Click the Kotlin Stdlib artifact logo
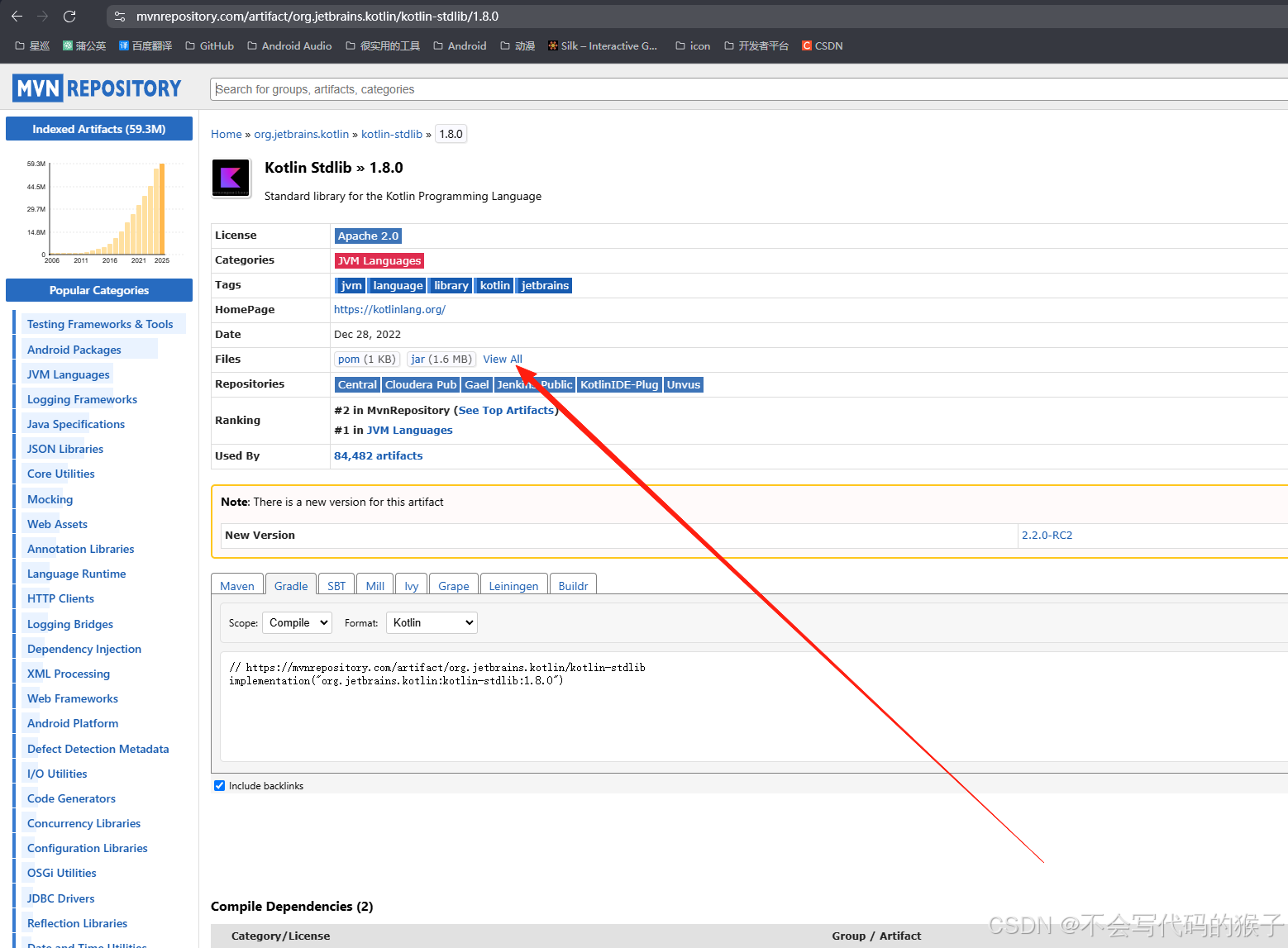Image resolution: width=1288 pixels, height=948 pixels. (231, 179)
